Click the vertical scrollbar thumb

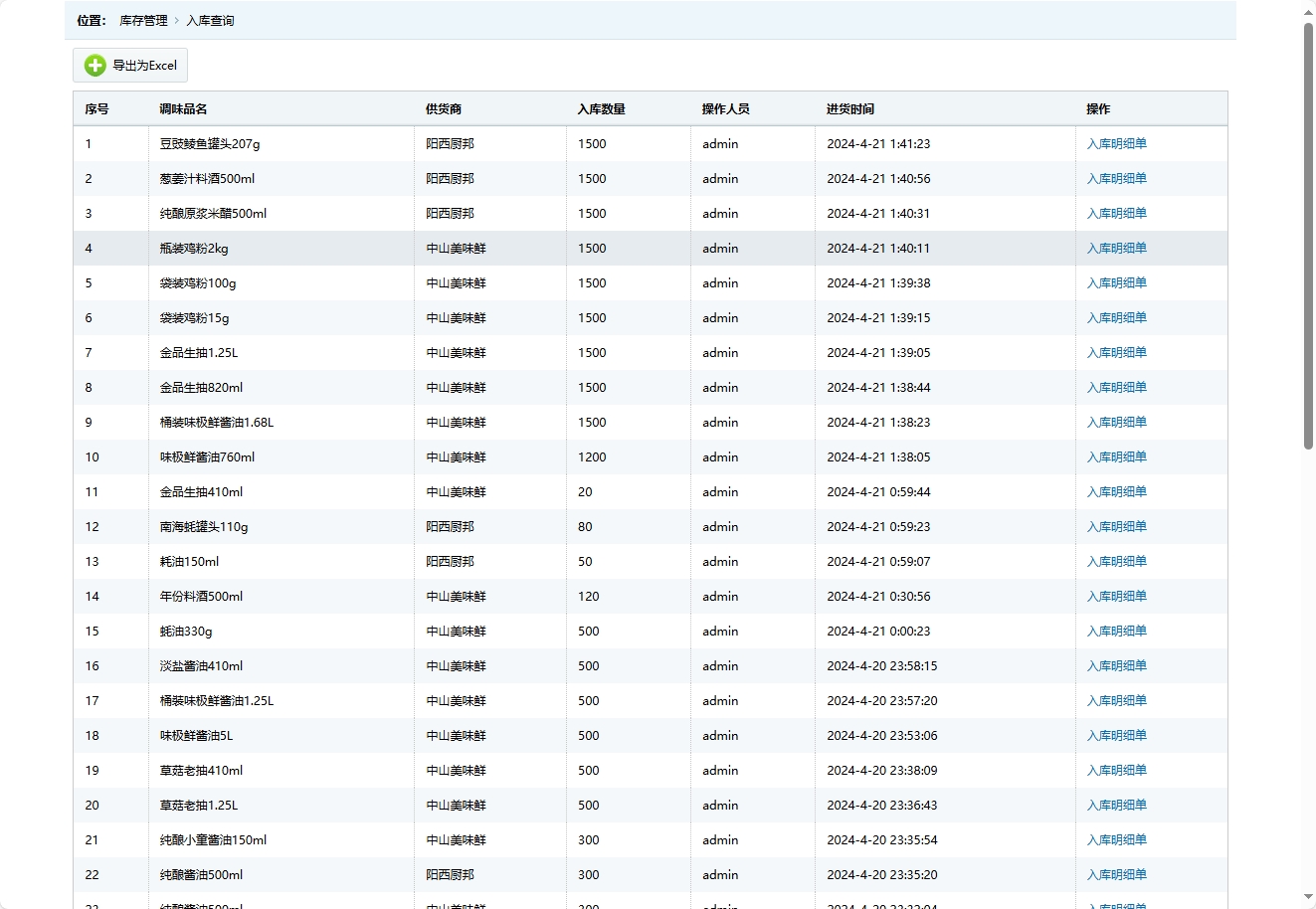(1308, 234)
